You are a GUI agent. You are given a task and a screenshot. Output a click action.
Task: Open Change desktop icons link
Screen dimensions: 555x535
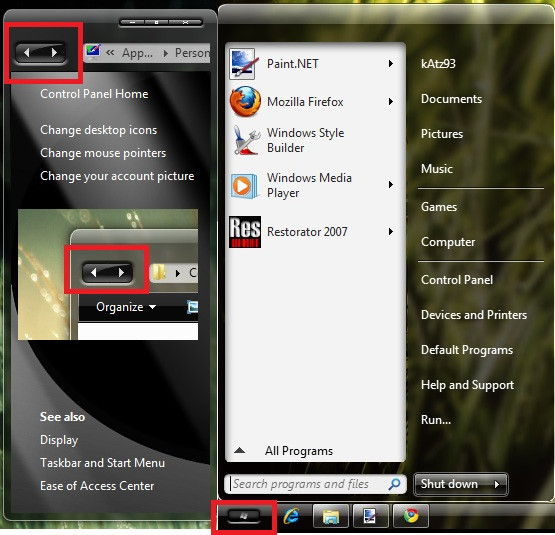click(x=98, y=130)
